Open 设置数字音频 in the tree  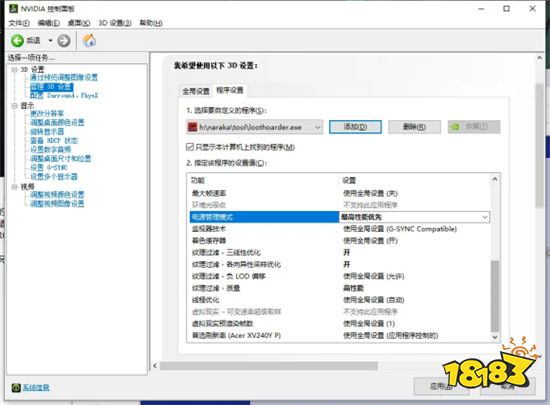pyautogui.click(x=51, y=149)
